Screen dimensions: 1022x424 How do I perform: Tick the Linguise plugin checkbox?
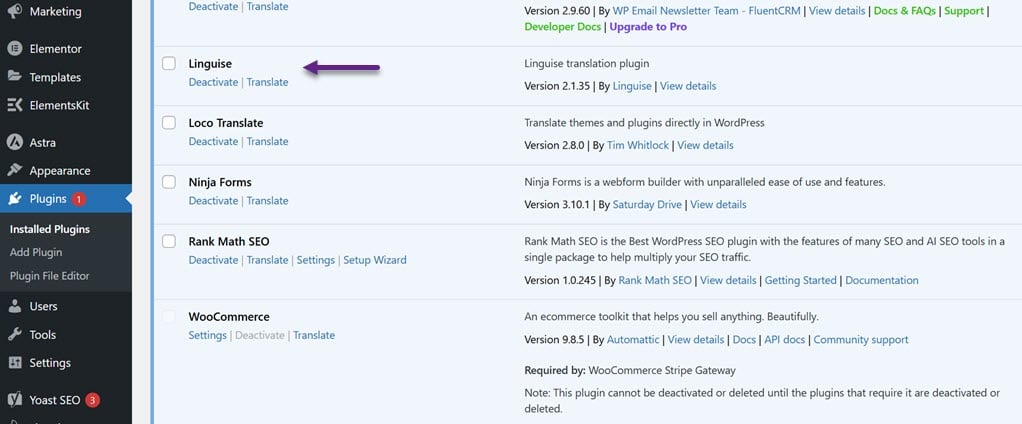(169, 63)
